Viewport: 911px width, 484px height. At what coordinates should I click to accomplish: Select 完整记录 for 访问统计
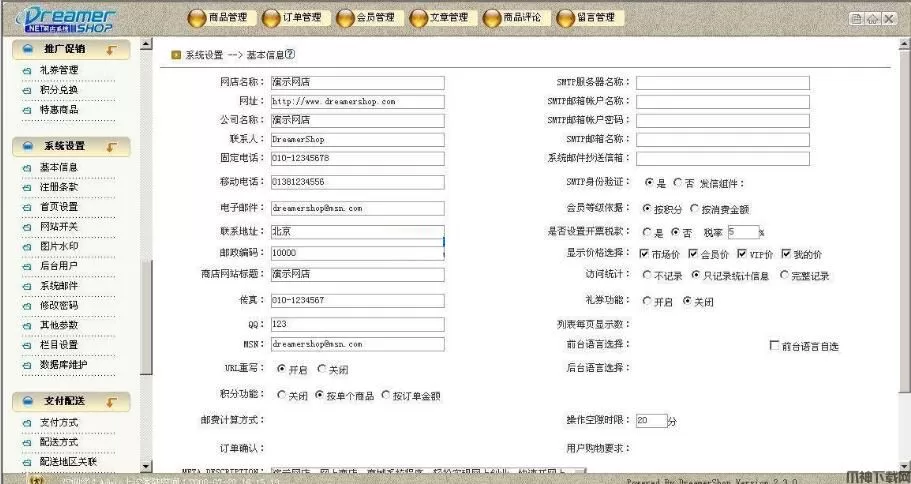(x=785, y=275)
